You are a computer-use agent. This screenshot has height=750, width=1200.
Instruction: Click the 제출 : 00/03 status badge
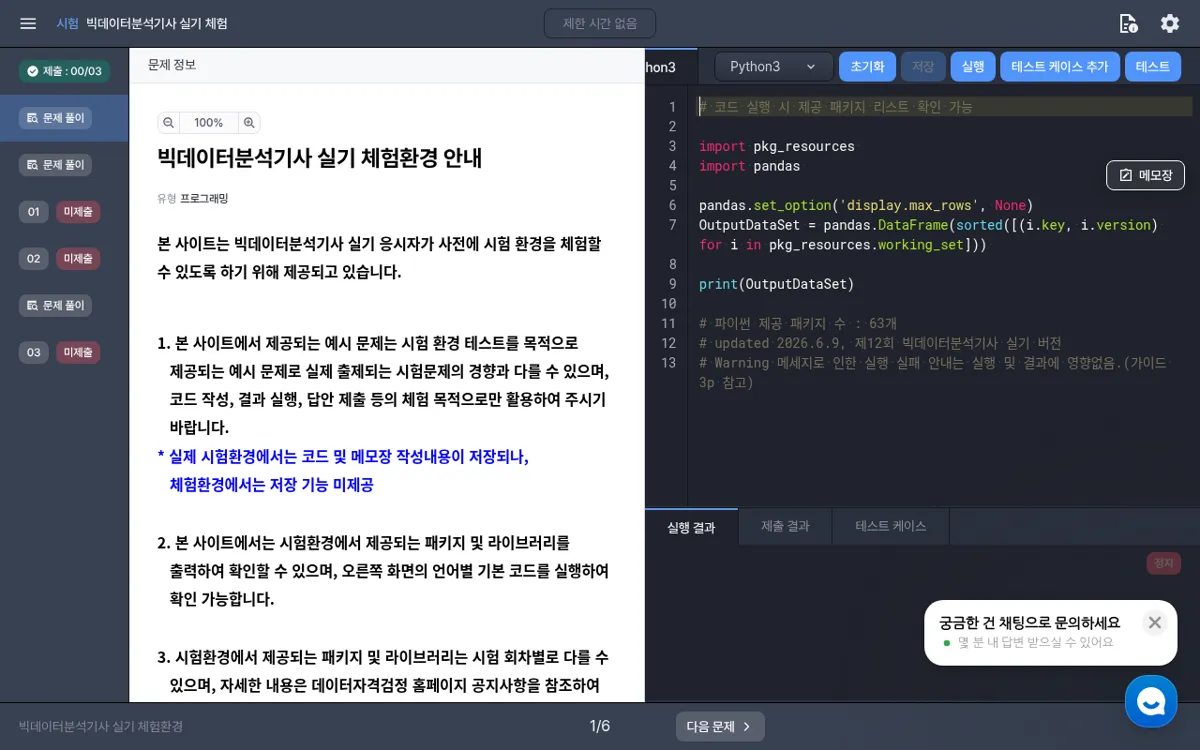[x=64, y=71]
